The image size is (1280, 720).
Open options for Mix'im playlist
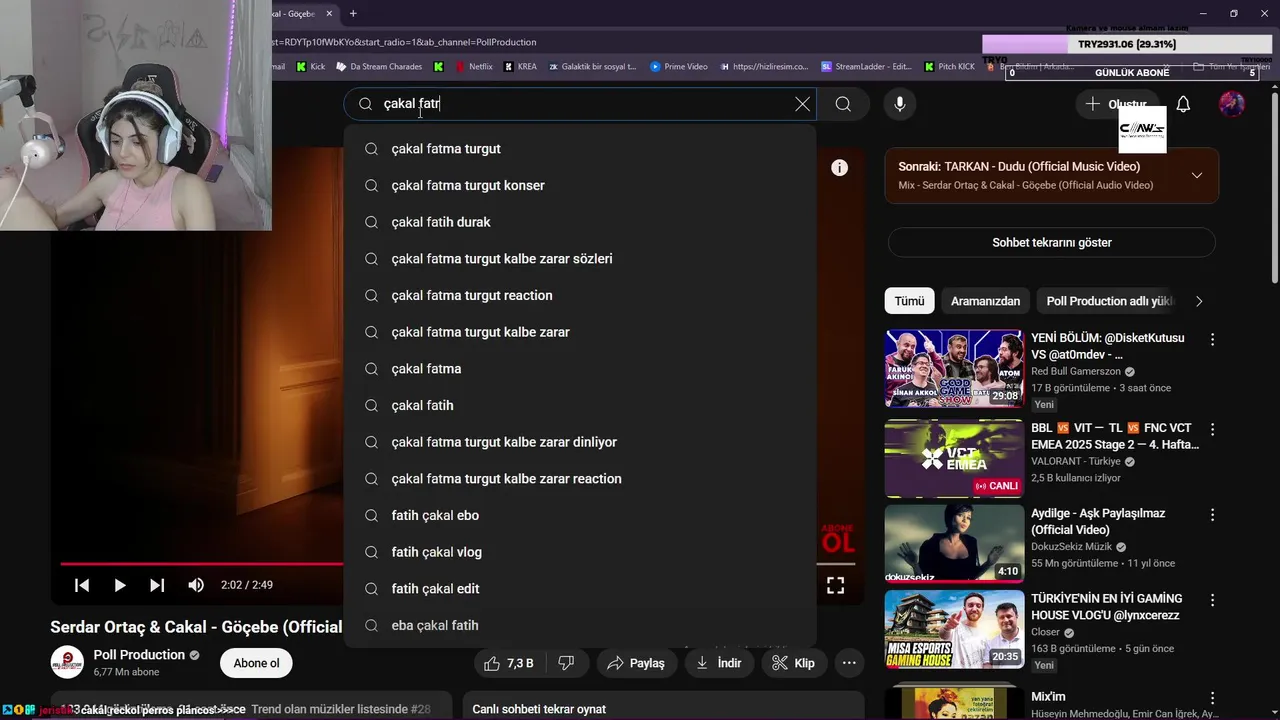coord(1212,698)
